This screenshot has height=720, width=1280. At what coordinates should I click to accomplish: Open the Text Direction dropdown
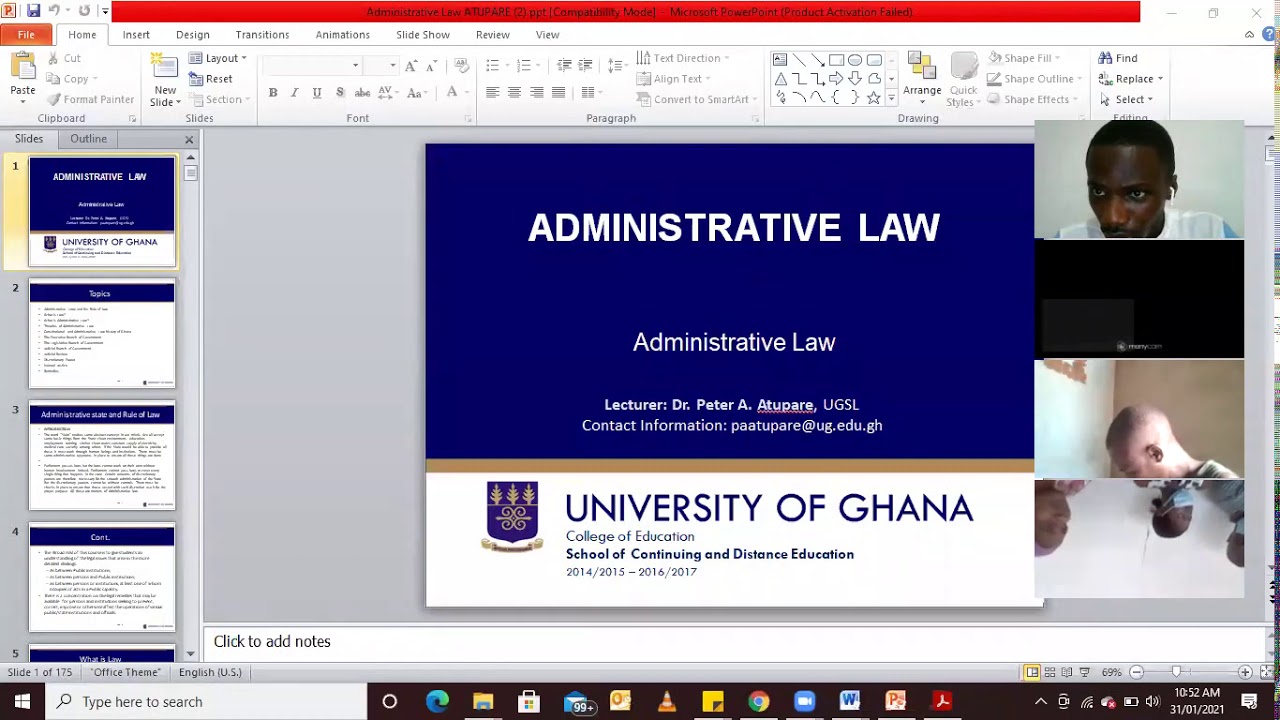click(x=683, y=58)
